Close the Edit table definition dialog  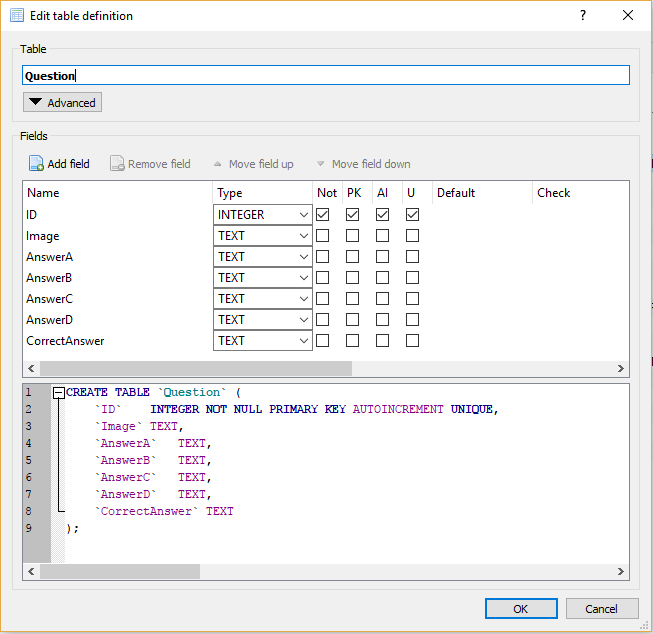click(627, 16)
